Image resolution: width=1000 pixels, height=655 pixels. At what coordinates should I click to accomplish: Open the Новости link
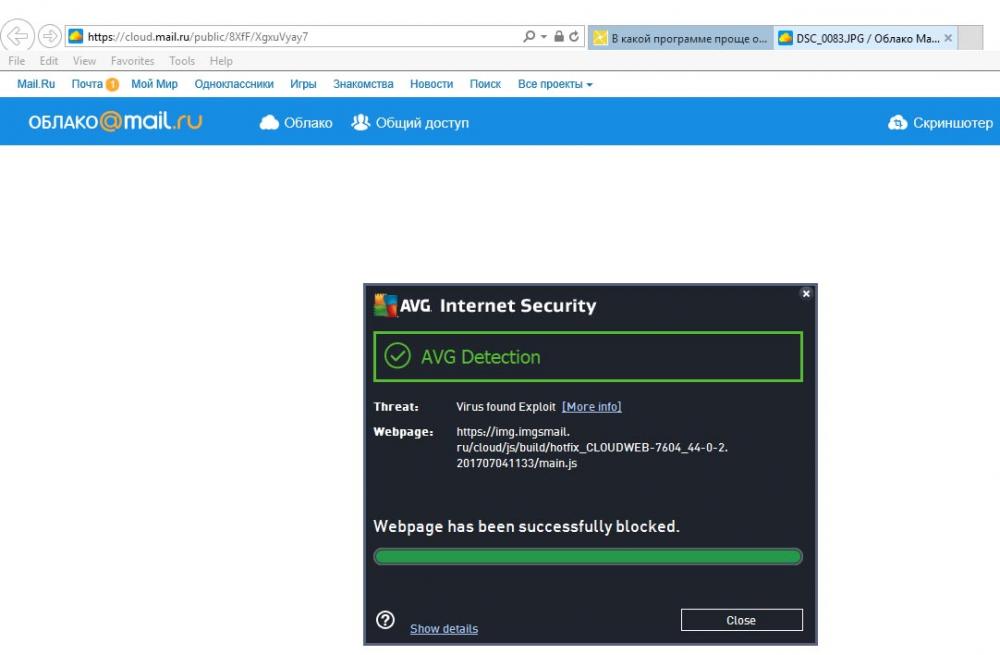pos(431,84)
